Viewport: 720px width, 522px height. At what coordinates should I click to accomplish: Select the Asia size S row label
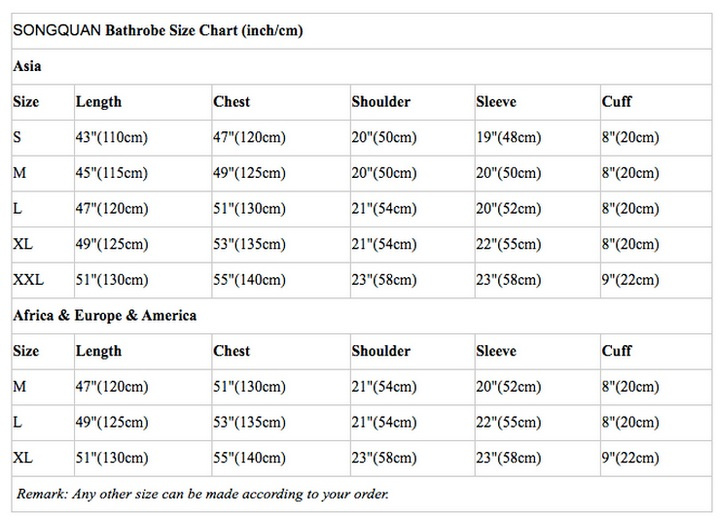(17, 137)
